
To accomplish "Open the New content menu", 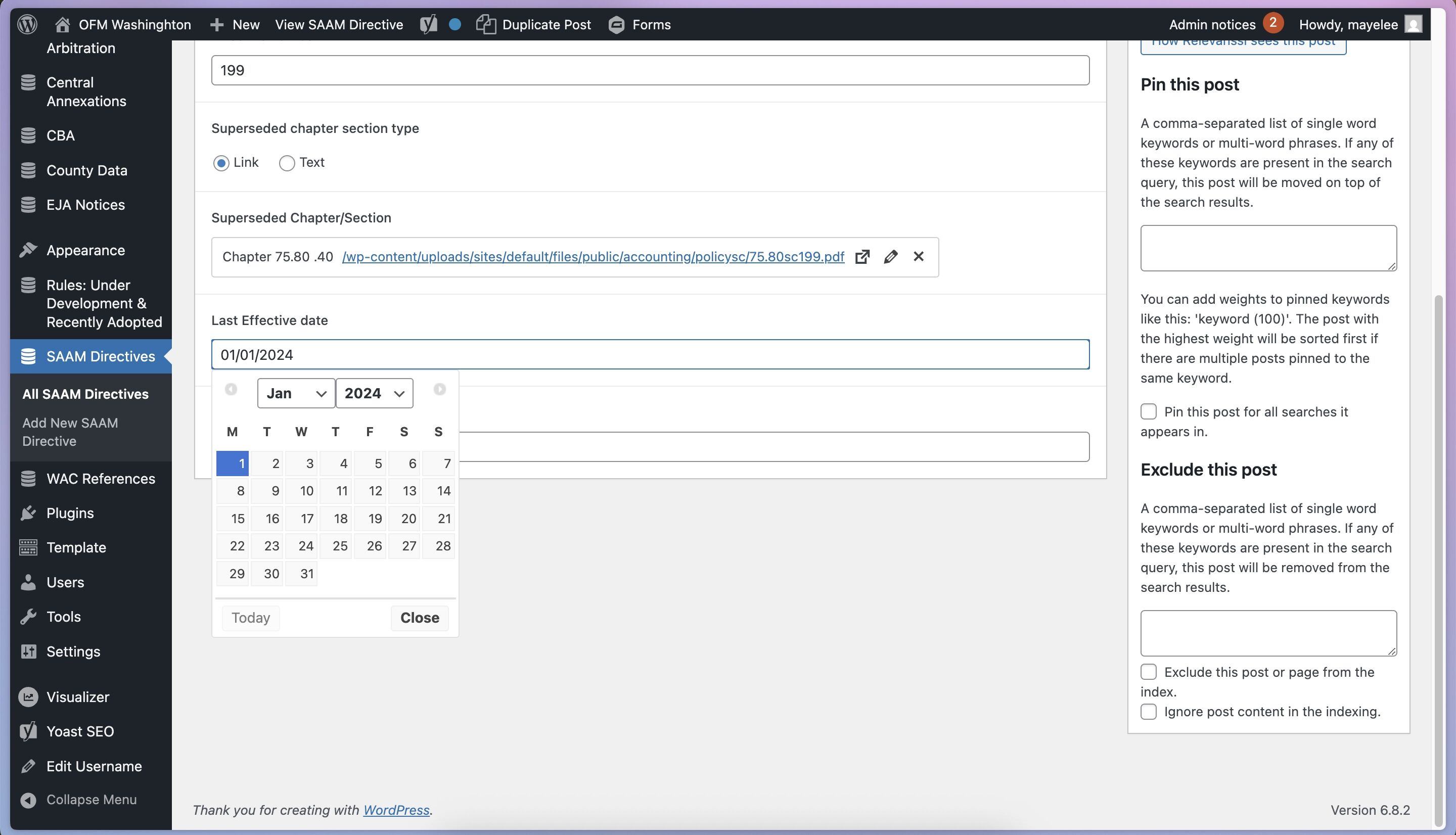I will (235, 24).
